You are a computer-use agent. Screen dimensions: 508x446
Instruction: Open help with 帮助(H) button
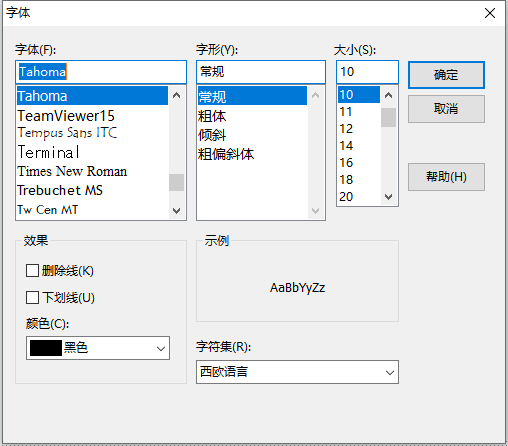click(x=446, y=177)
